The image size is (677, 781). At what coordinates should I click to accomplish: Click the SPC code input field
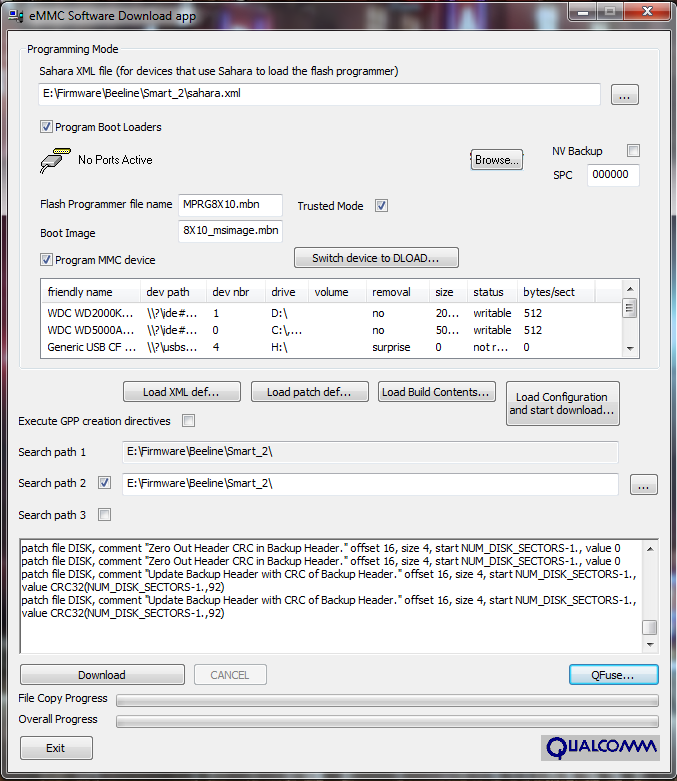(613, 175)
